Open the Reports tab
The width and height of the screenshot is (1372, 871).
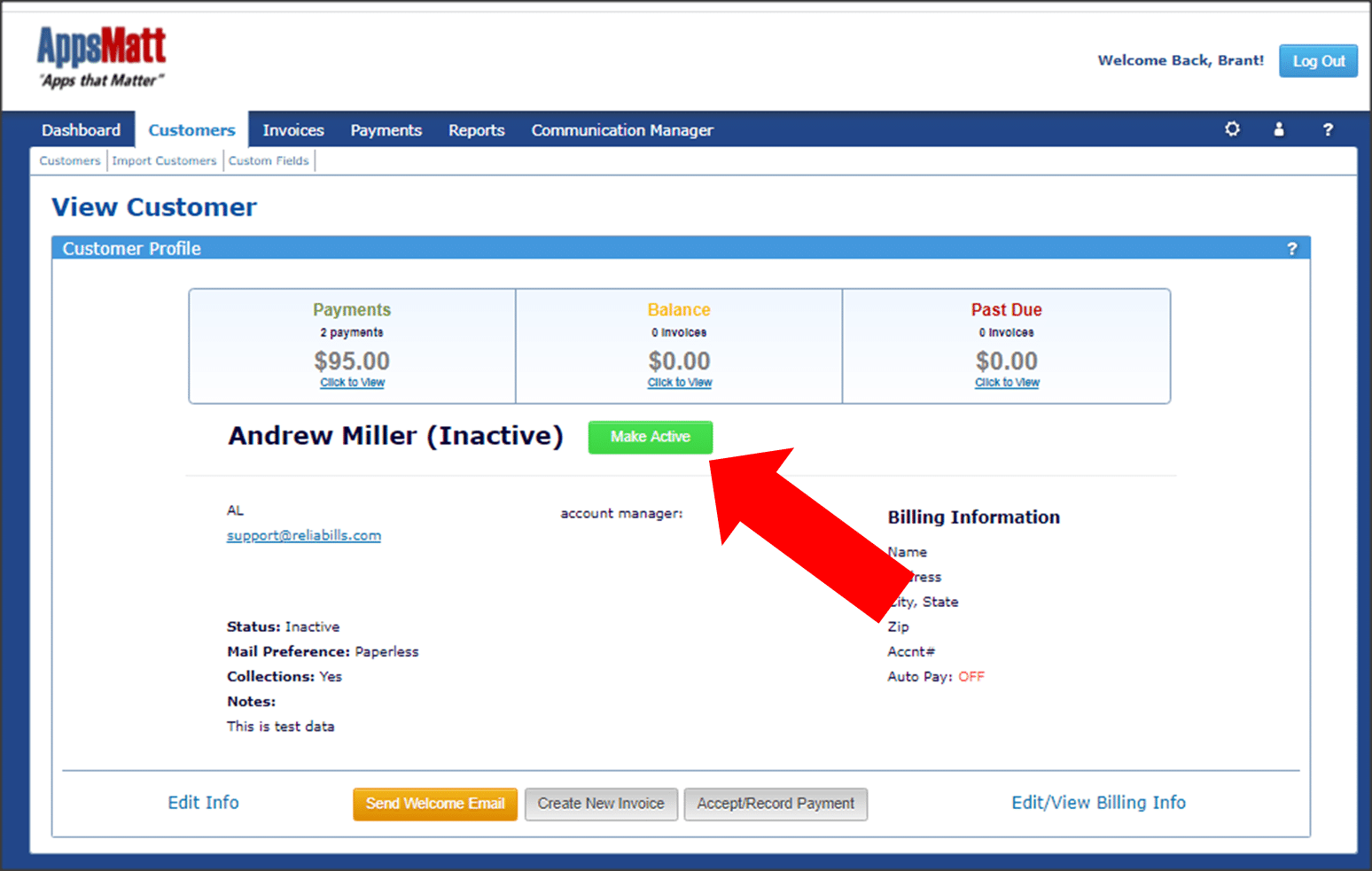coord(477,130)
